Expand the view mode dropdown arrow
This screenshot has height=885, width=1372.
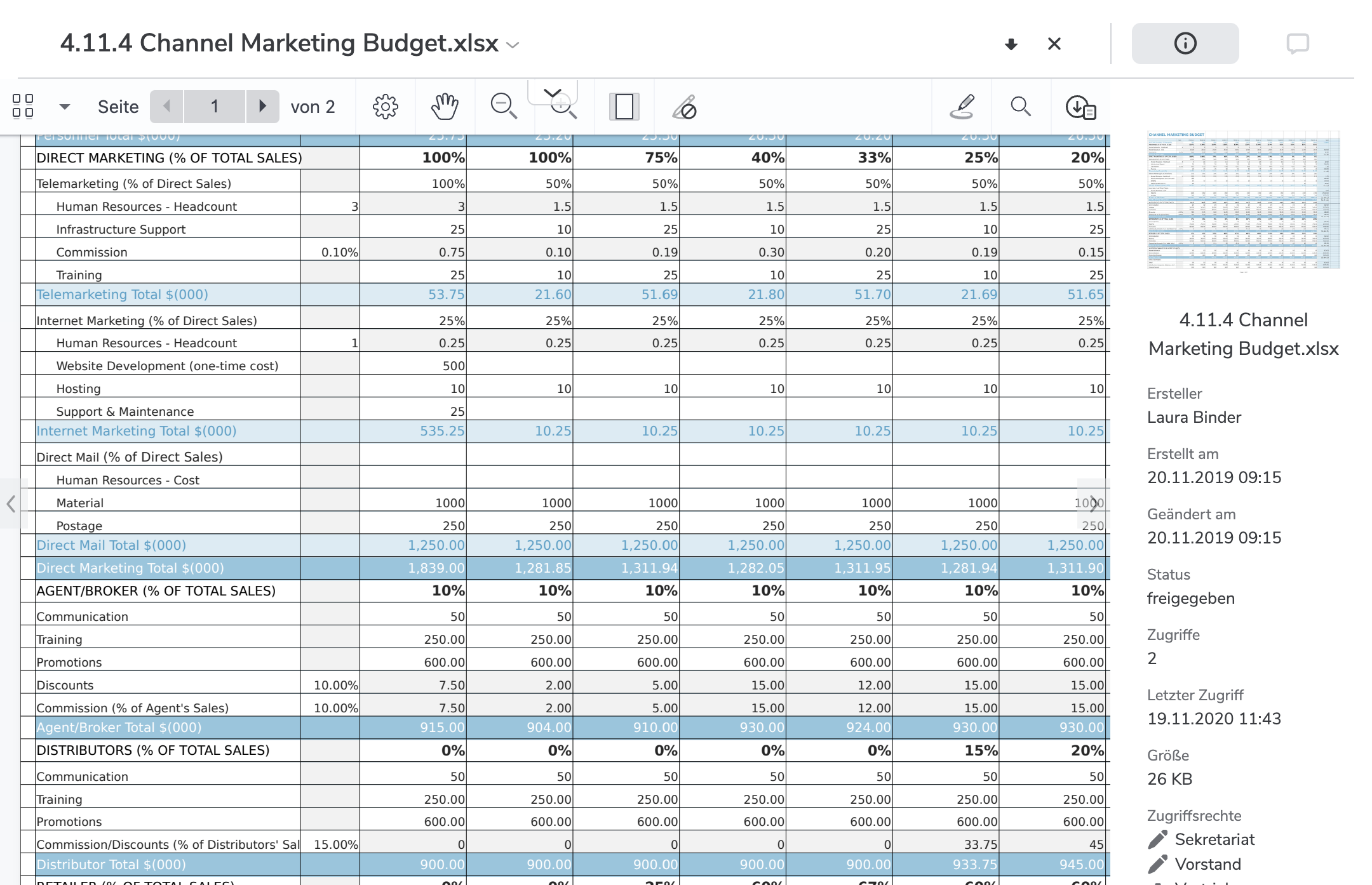(64, 107)
